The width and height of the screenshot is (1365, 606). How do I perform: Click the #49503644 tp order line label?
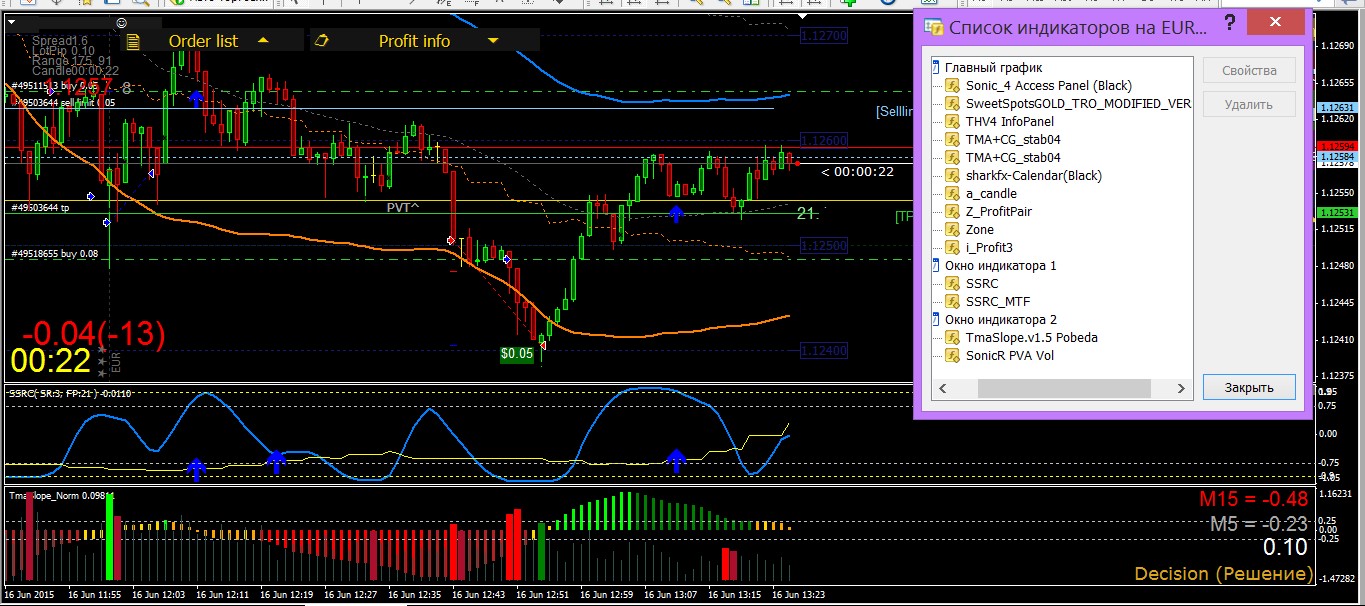40,208
